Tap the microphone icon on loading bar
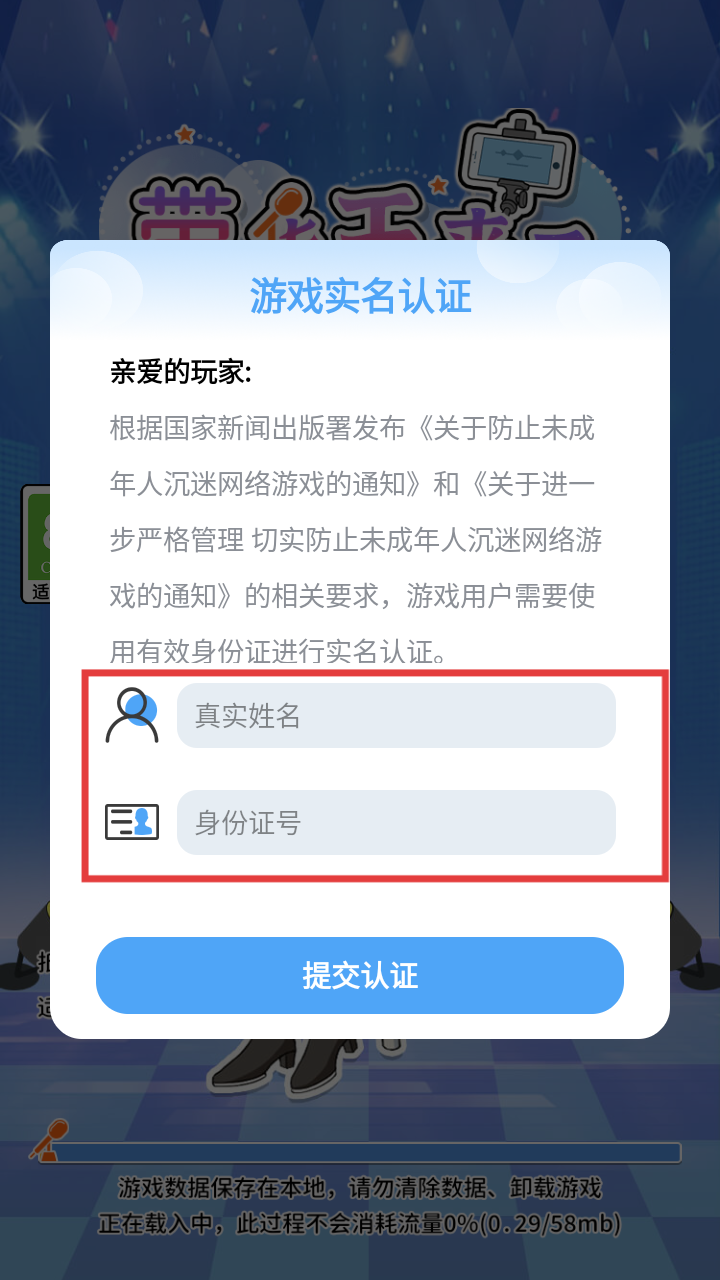The height and width of the screenshot is (1280, 720). (x=48, y=1140)
